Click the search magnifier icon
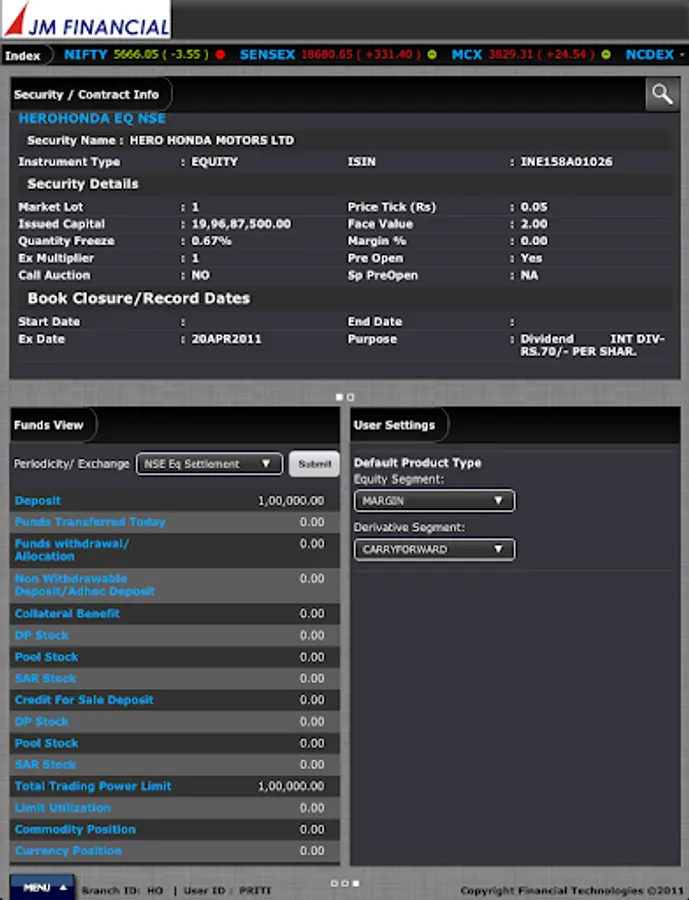This screenshot has height=900, width=689. (x=662, y=94)
